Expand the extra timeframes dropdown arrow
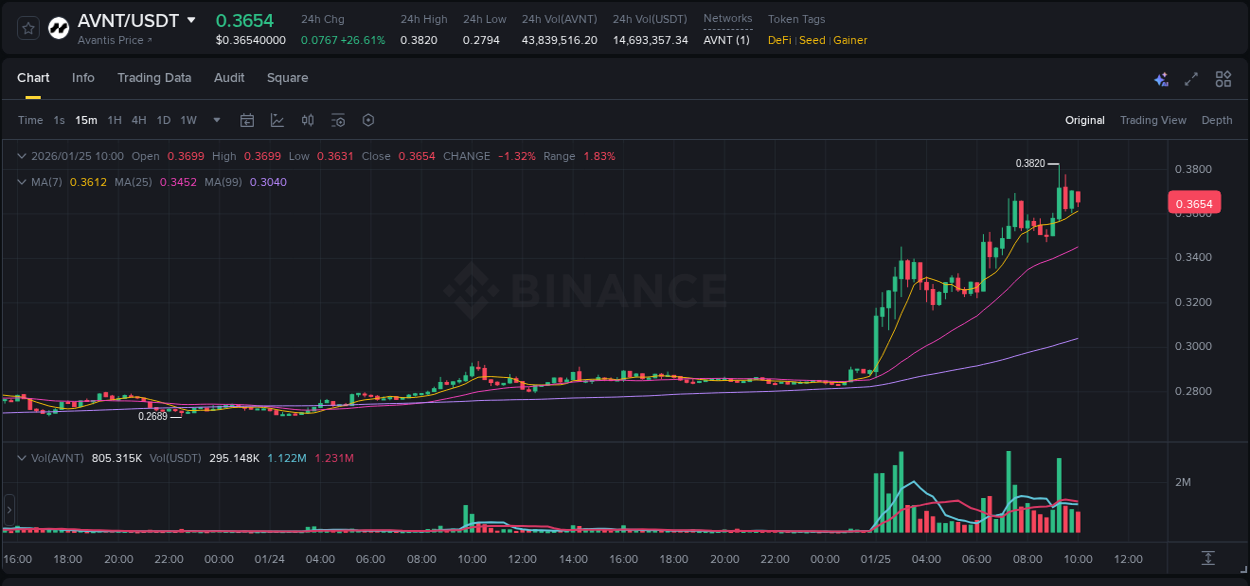Screen dimensions: 1250x586 pos(215,120)
